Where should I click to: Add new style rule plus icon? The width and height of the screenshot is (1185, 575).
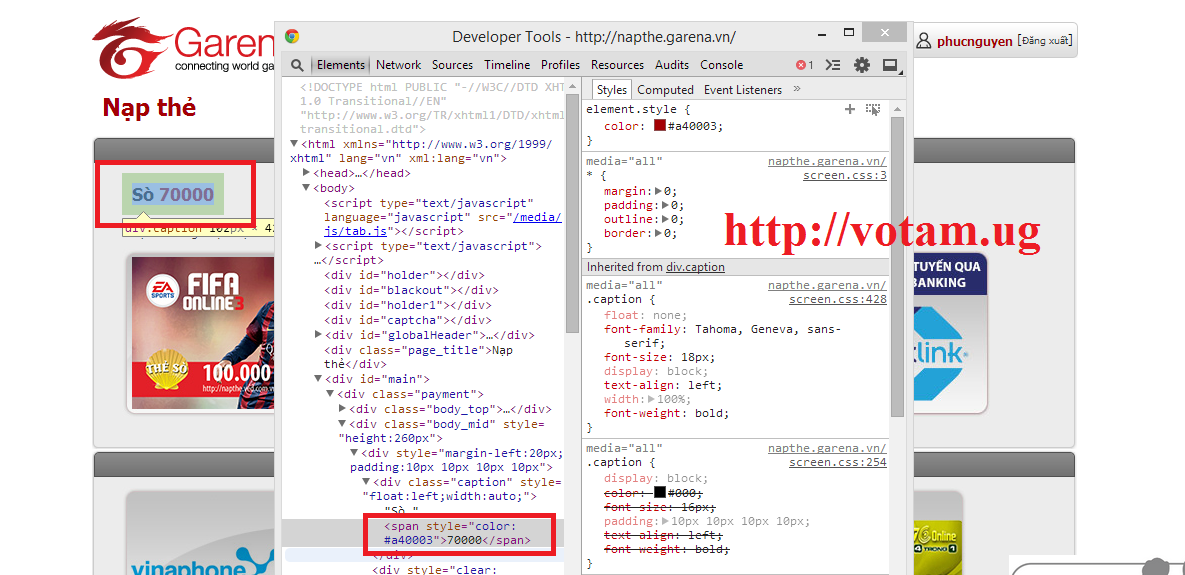click(849, 110)
